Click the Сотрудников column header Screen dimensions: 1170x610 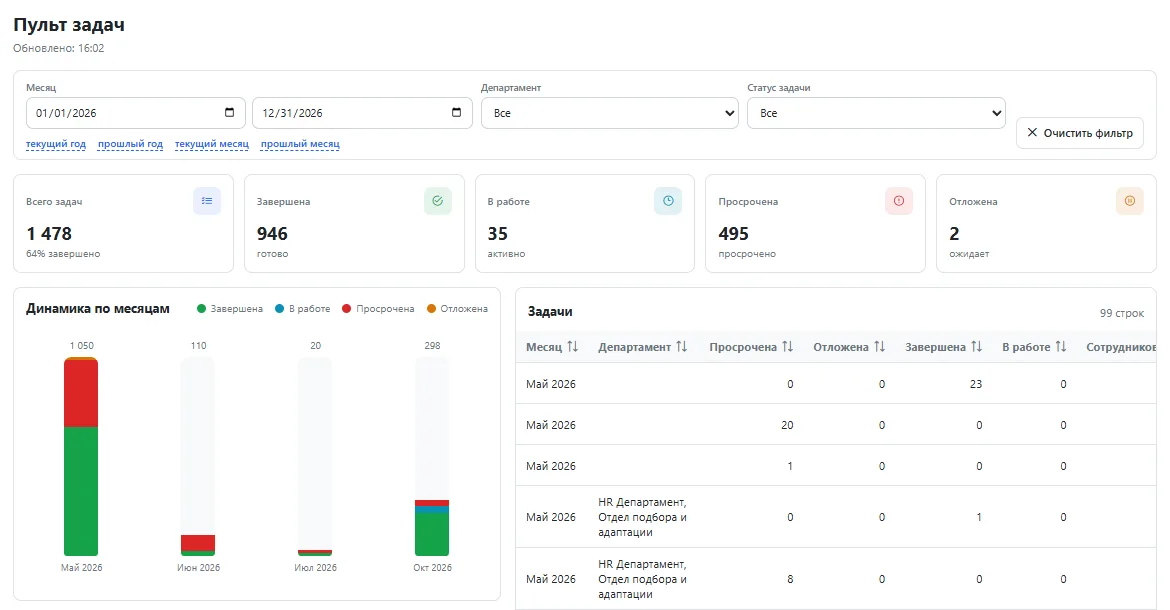click(x=1121, y=347)
